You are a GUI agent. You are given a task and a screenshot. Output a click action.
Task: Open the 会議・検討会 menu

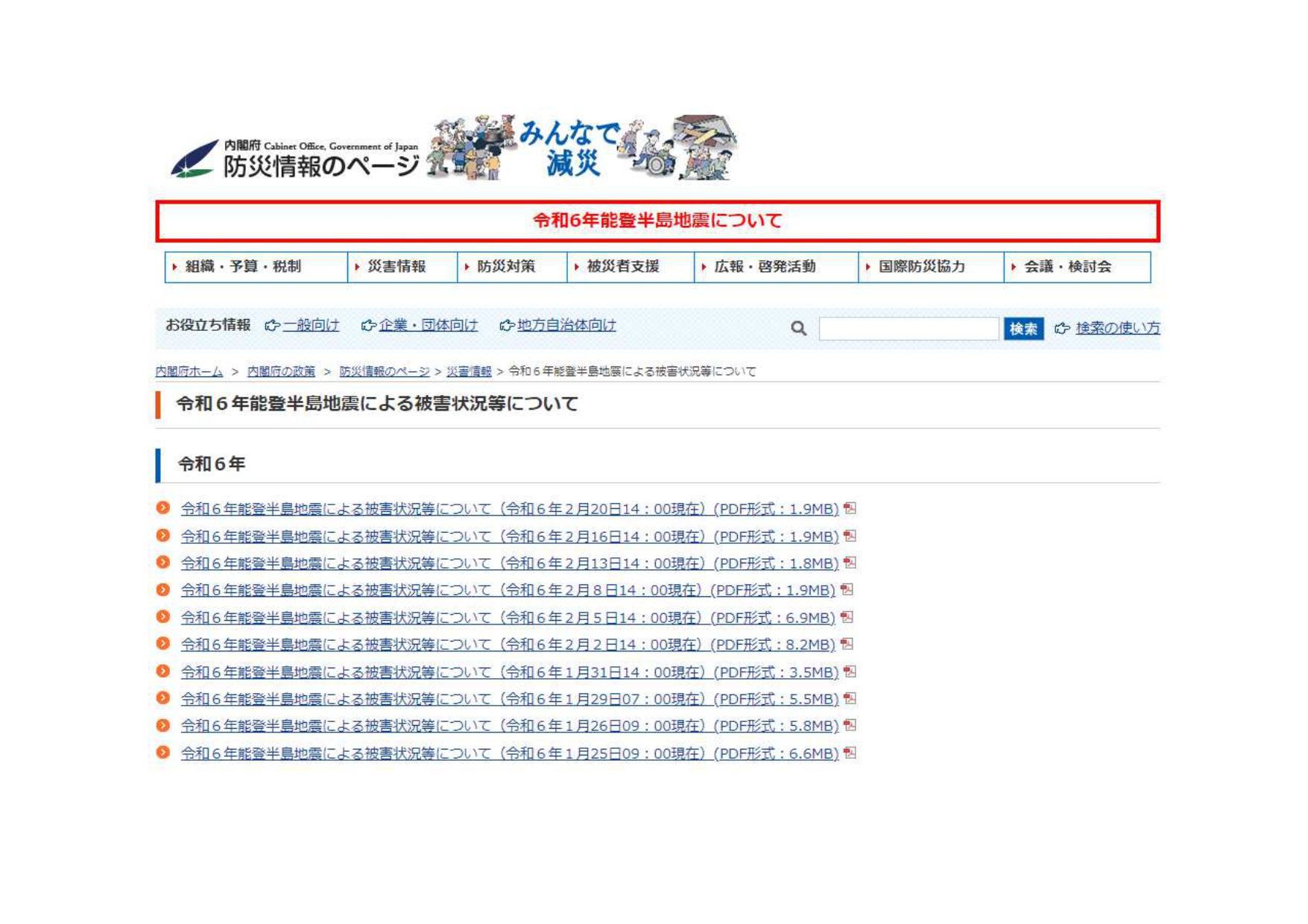click(1077, 267)
